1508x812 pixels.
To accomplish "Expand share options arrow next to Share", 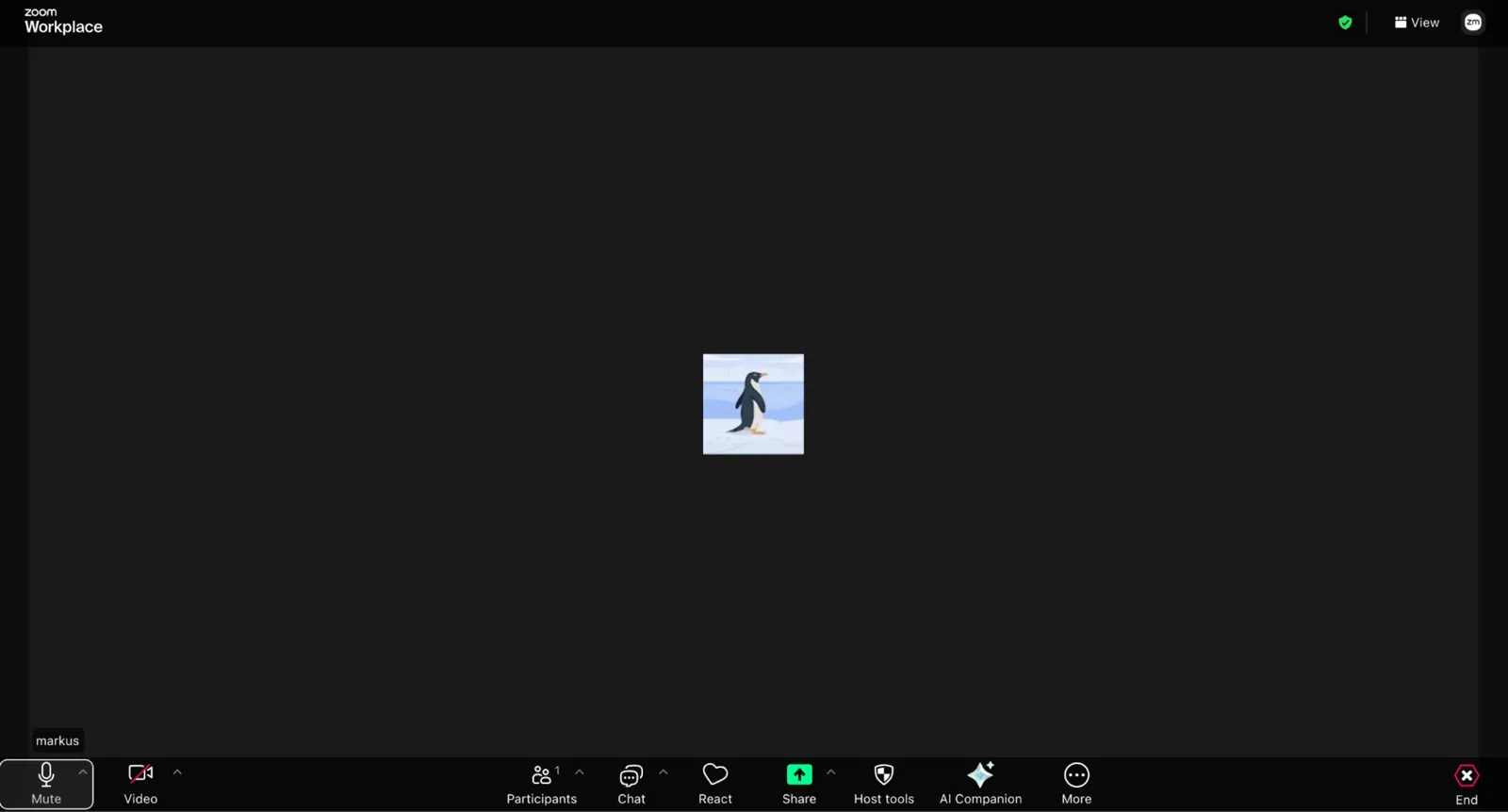I will pyautogui.click(x=830, y=772).
